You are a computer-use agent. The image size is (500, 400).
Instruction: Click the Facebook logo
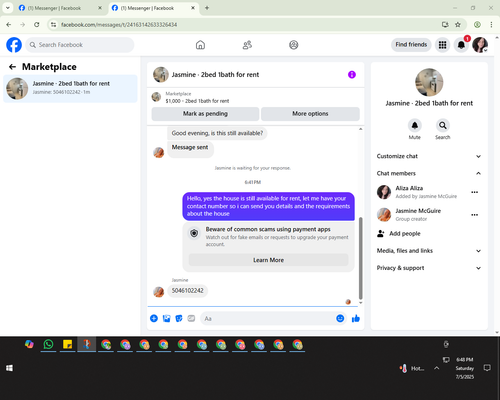tap(14, 45)
